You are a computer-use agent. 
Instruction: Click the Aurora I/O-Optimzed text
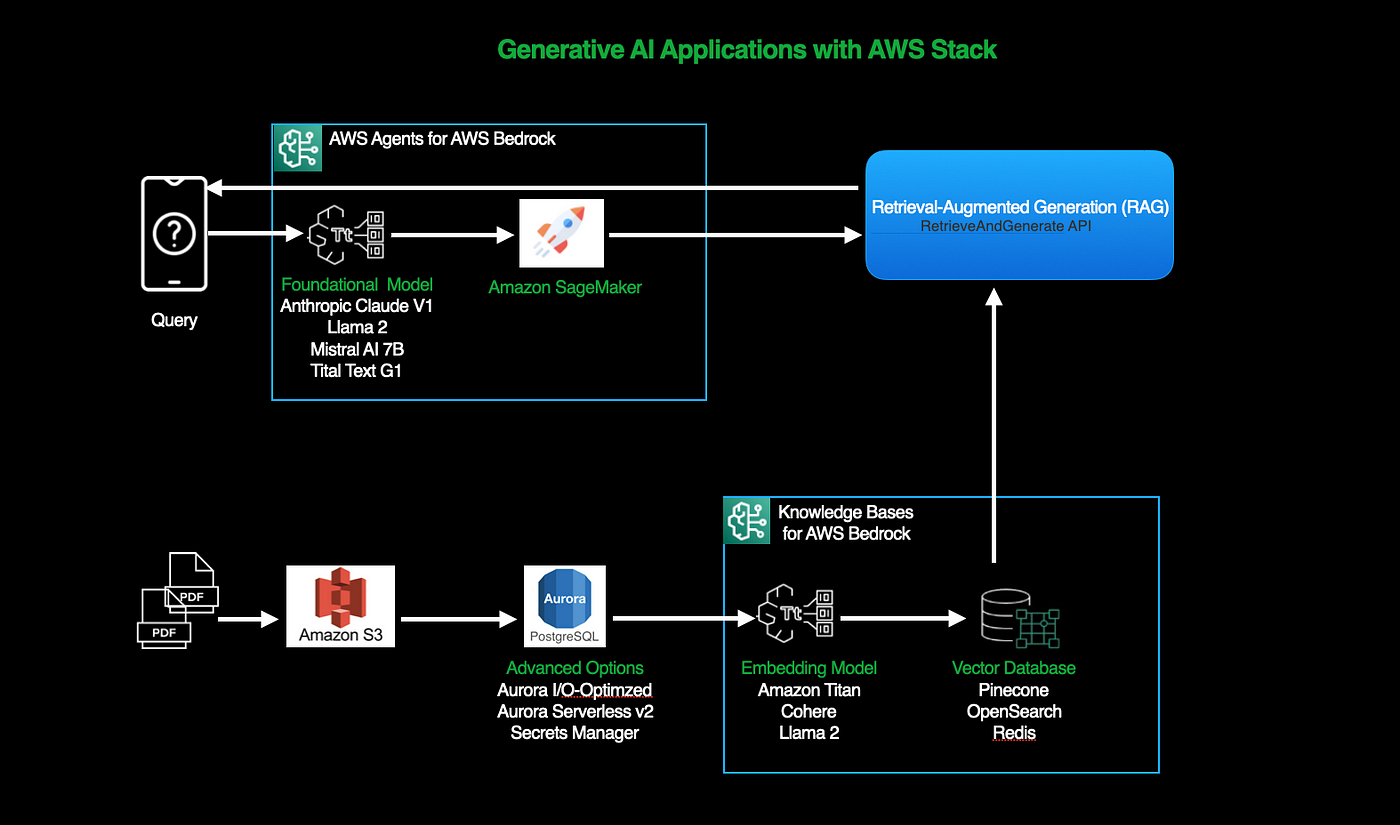click(x=575, y=690)
